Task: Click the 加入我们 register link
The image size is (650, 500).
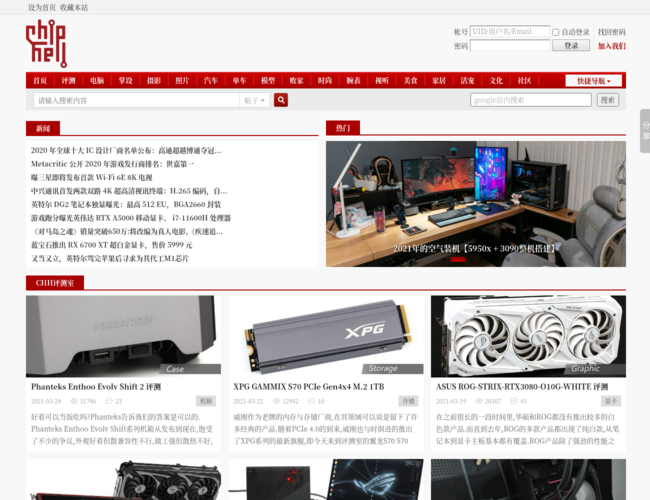Action: point(611,46)
